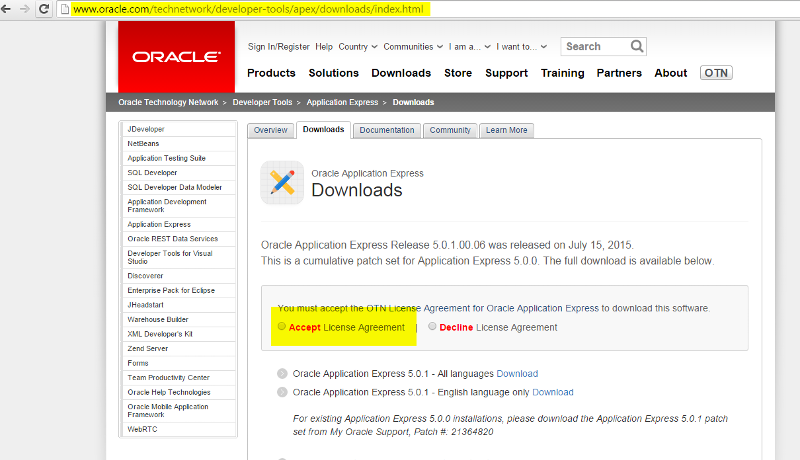The height and width of the screenshot is (460, 800).
Task: Open the Support menu
Action: (x=507, y=73)
